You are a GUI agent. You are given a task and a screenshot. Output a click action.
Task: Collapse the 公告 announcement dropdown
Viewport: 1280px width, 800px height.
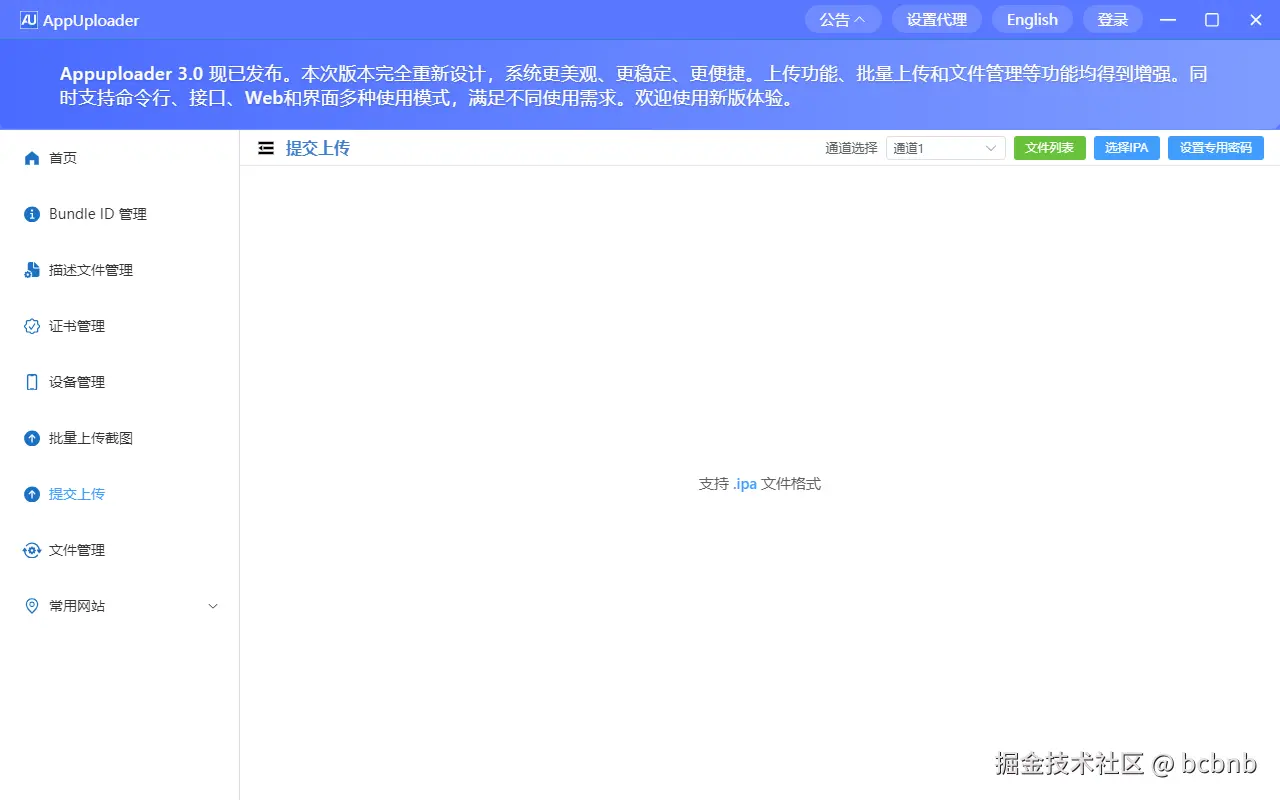coord(842,19)
